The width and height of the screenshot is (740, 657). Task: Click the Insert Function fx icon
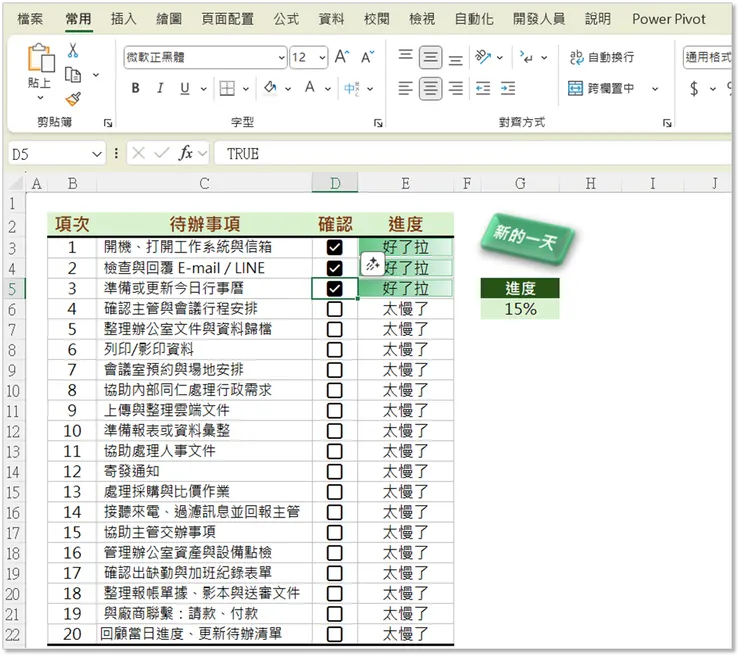tap(186, 153)
